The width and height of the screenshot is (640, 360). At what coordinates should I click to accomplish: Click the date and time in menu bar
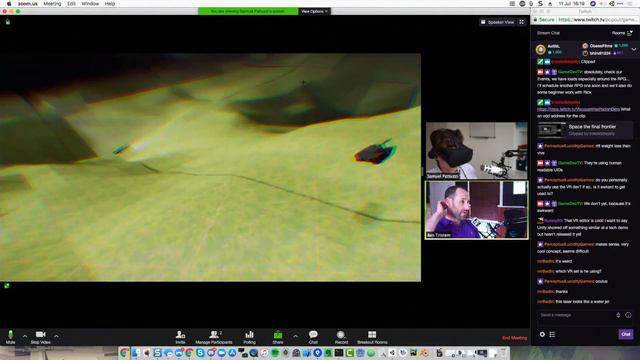571,4
